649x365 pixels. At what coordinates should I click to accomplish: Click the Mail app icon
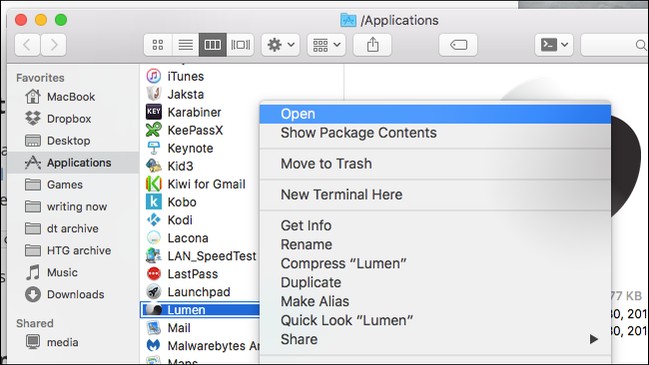point(154,328)
